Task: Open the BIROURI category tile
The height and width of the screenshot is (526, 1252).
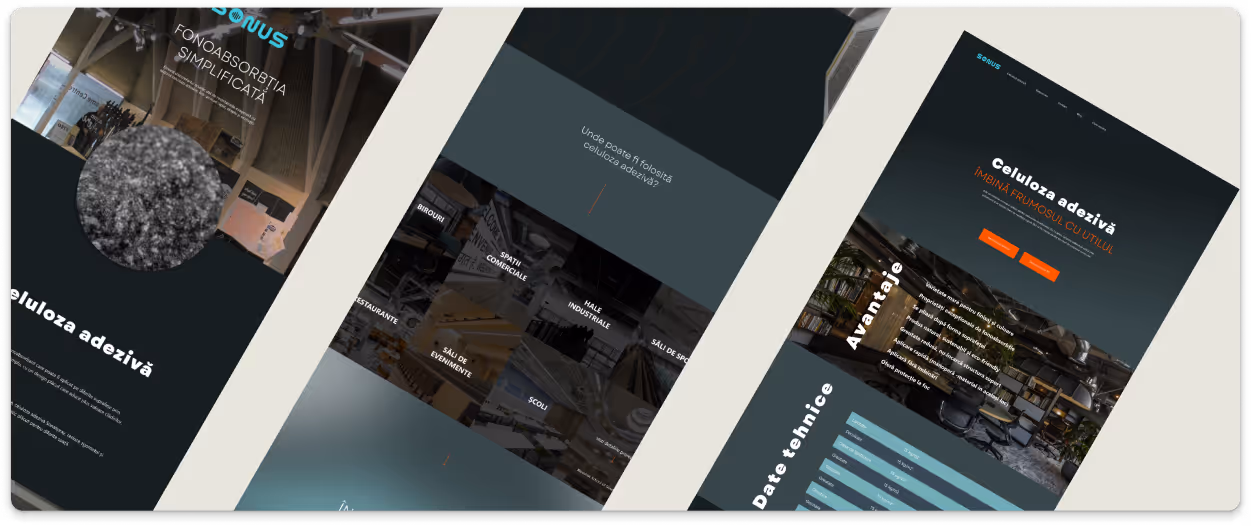Action: [431, 213]
